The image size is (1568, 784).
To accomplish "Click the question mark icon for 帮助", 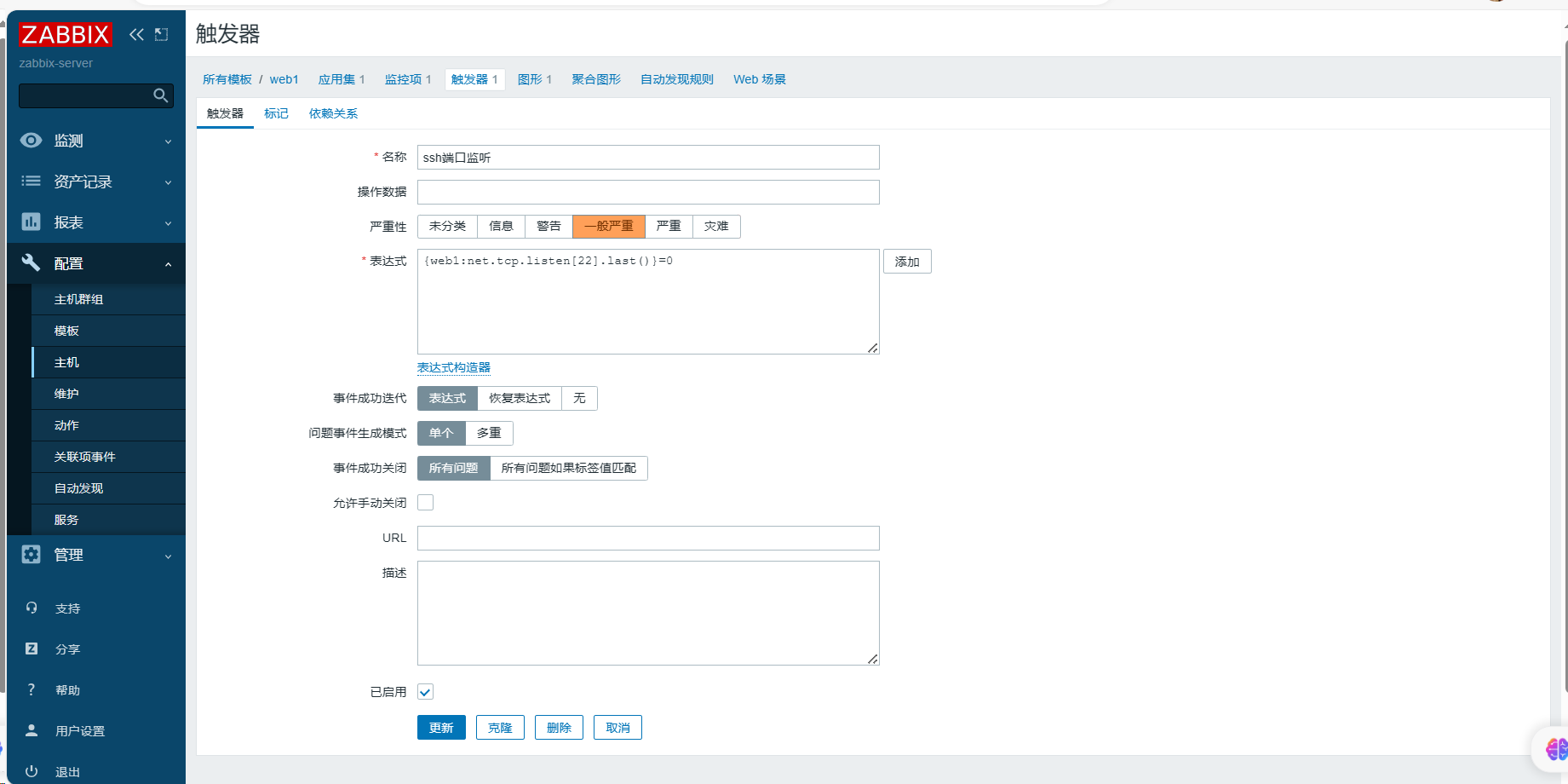I will 32,689.
